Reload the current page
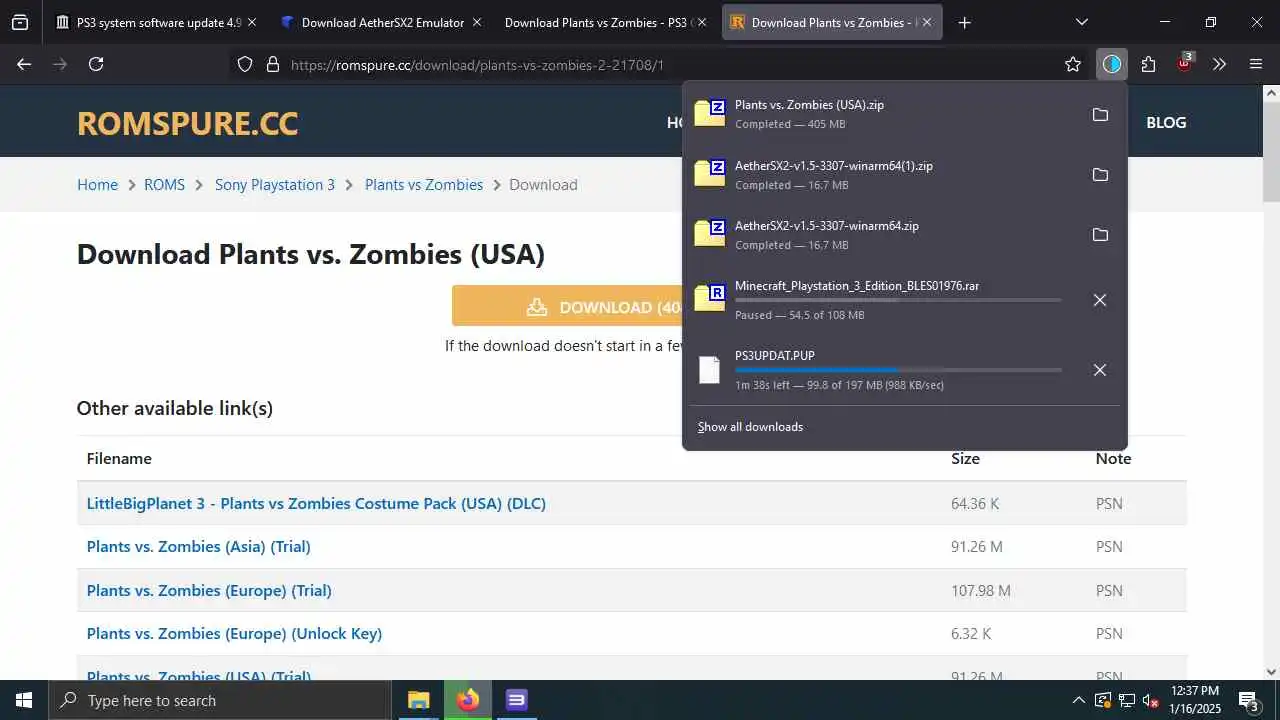1280x720 pixels. point(96,64)
